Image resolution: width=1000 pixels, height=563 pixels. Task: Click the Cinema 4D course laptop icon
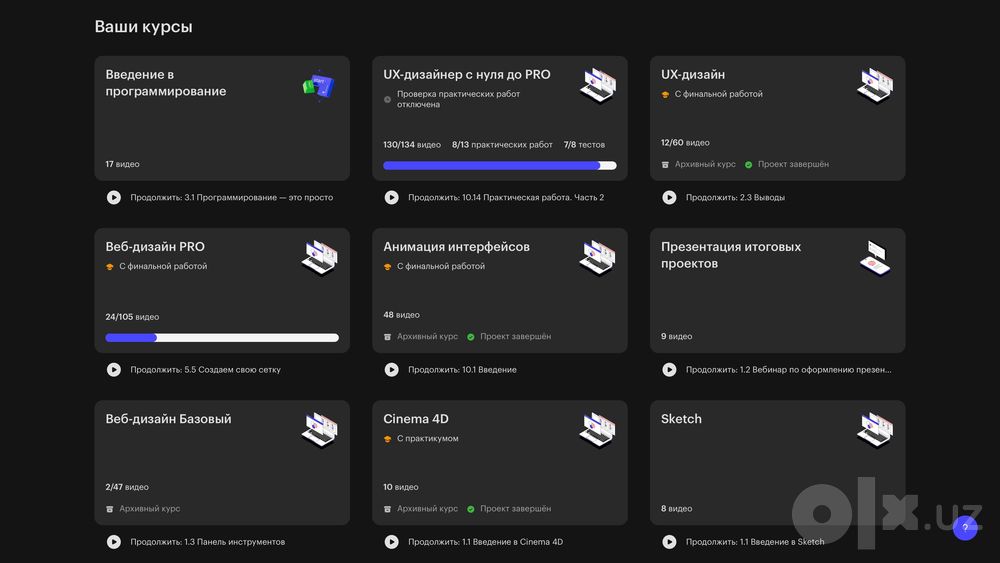click(x=598, y=430)
